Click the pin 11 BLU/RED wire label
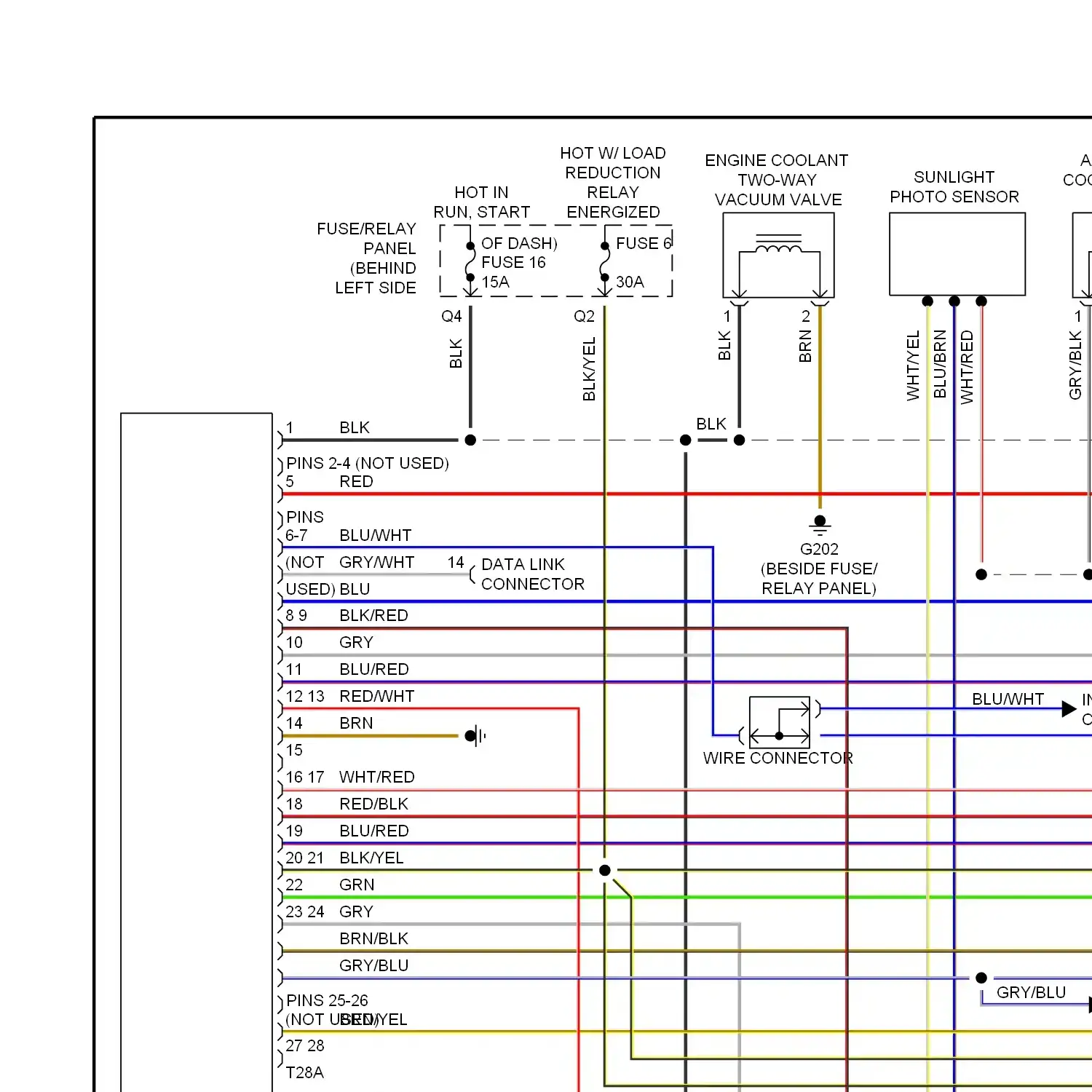Image resolution: width=1092 pixels, height=1092 pixels. (x=374, y=669)
